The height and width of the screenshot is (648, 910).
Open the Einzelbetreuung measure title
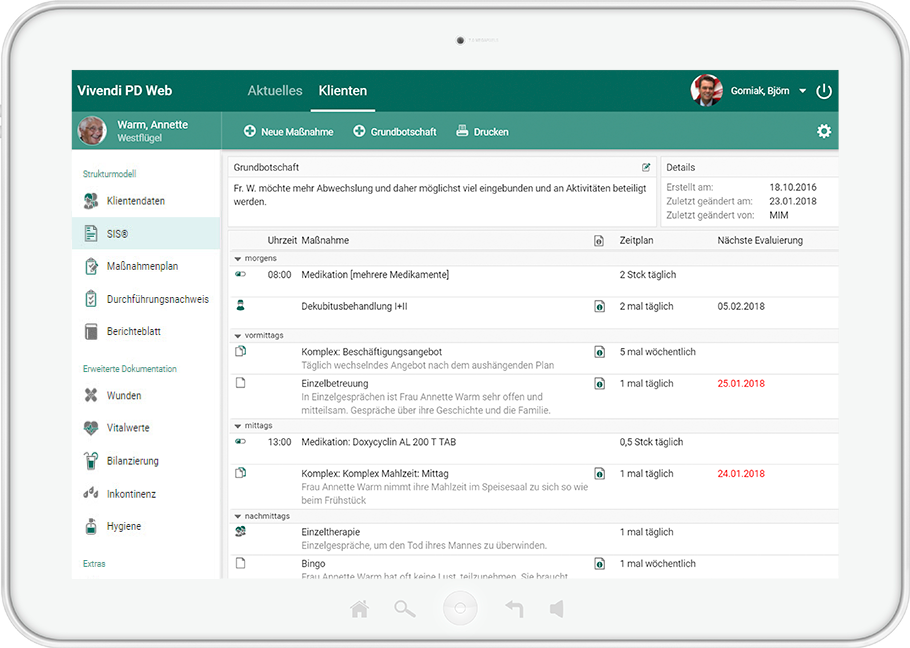coord(335,383)
